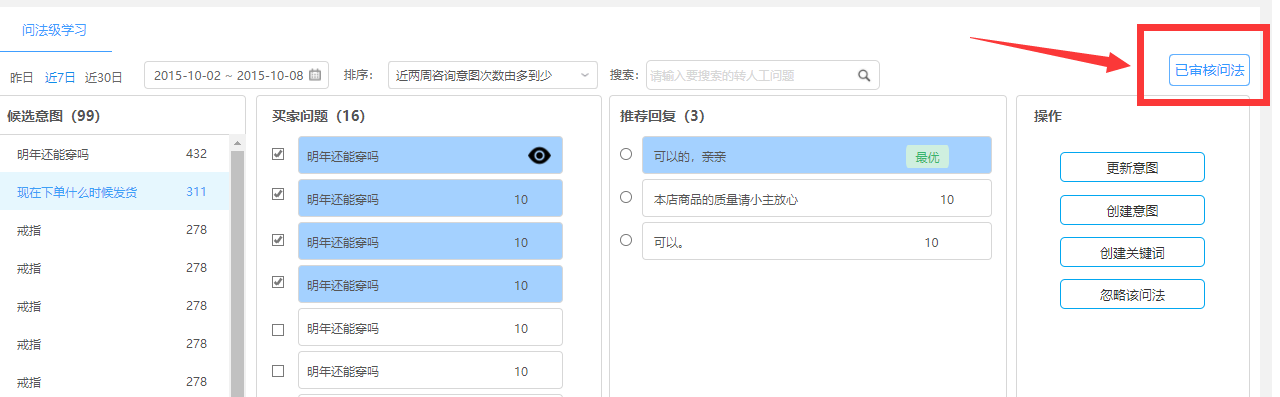The height and width of the screenshot is (397, 1280).
Task: Select radio for 本店商品的质量请小主放心
Action: point(626,197)
